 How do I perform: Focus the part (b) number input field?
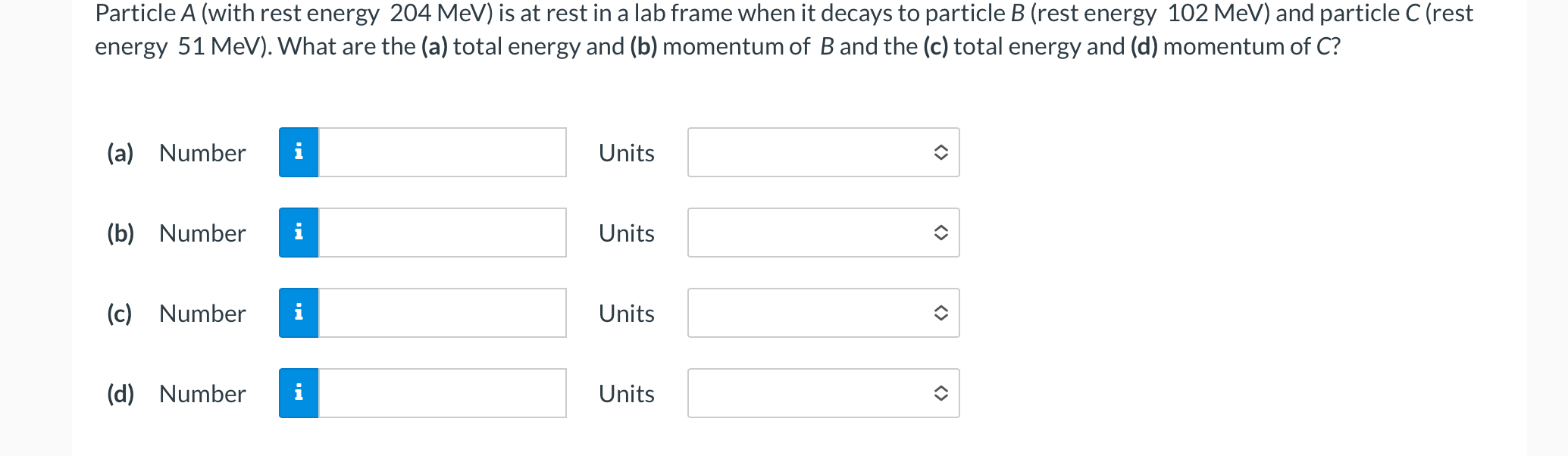click(443, 233)
